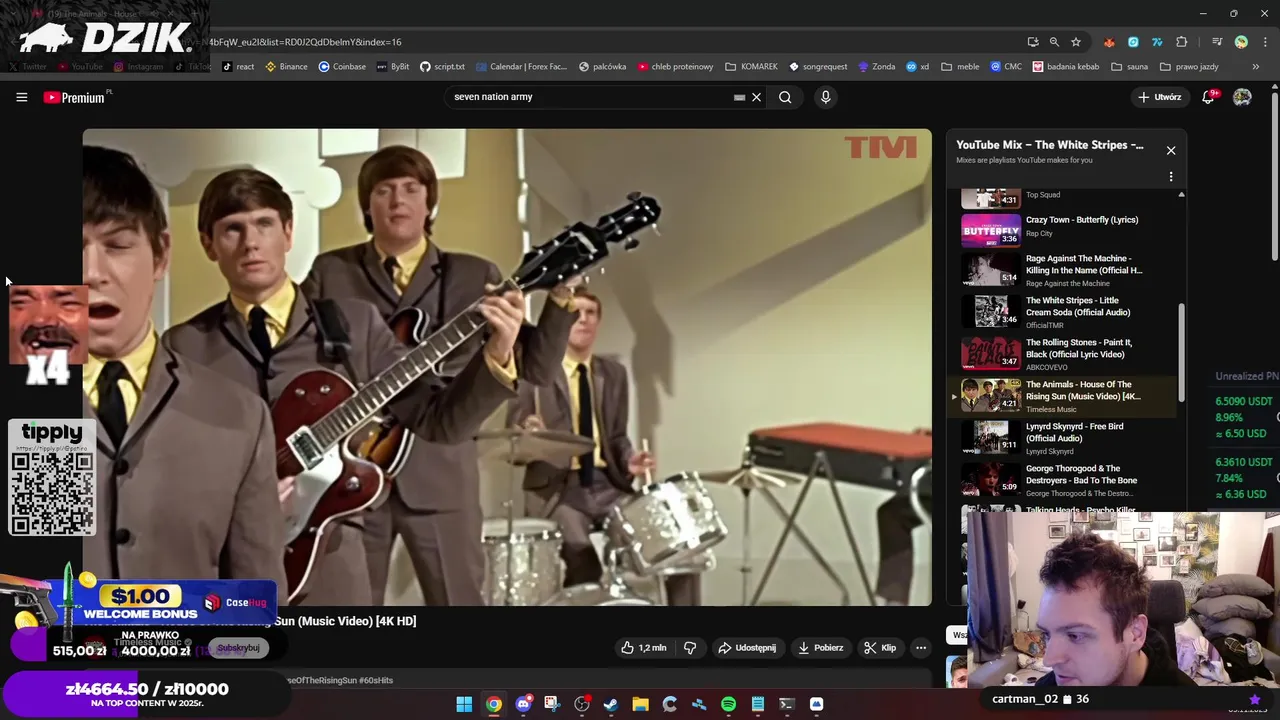Open the terminal from the taskbar
The width and height of the screenshot is (1280, 720).
[787, 704]
